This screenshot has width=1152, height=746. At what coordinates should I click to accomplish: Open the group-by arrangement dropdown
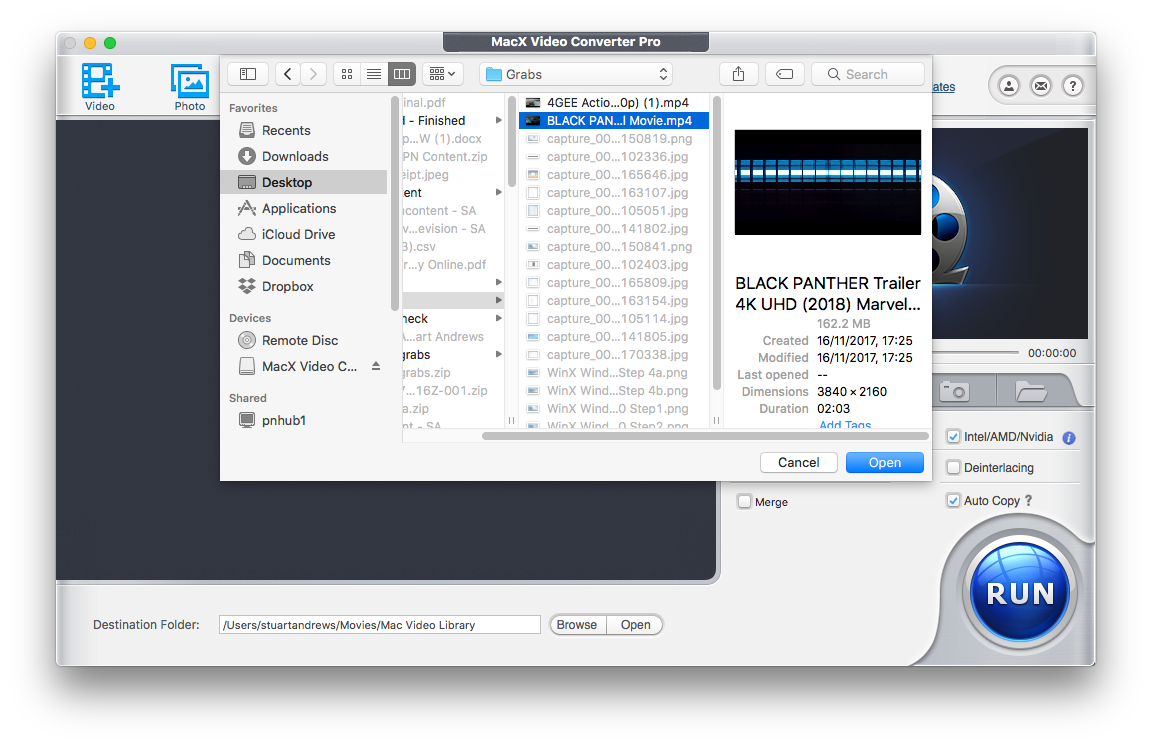coord(442,74)
